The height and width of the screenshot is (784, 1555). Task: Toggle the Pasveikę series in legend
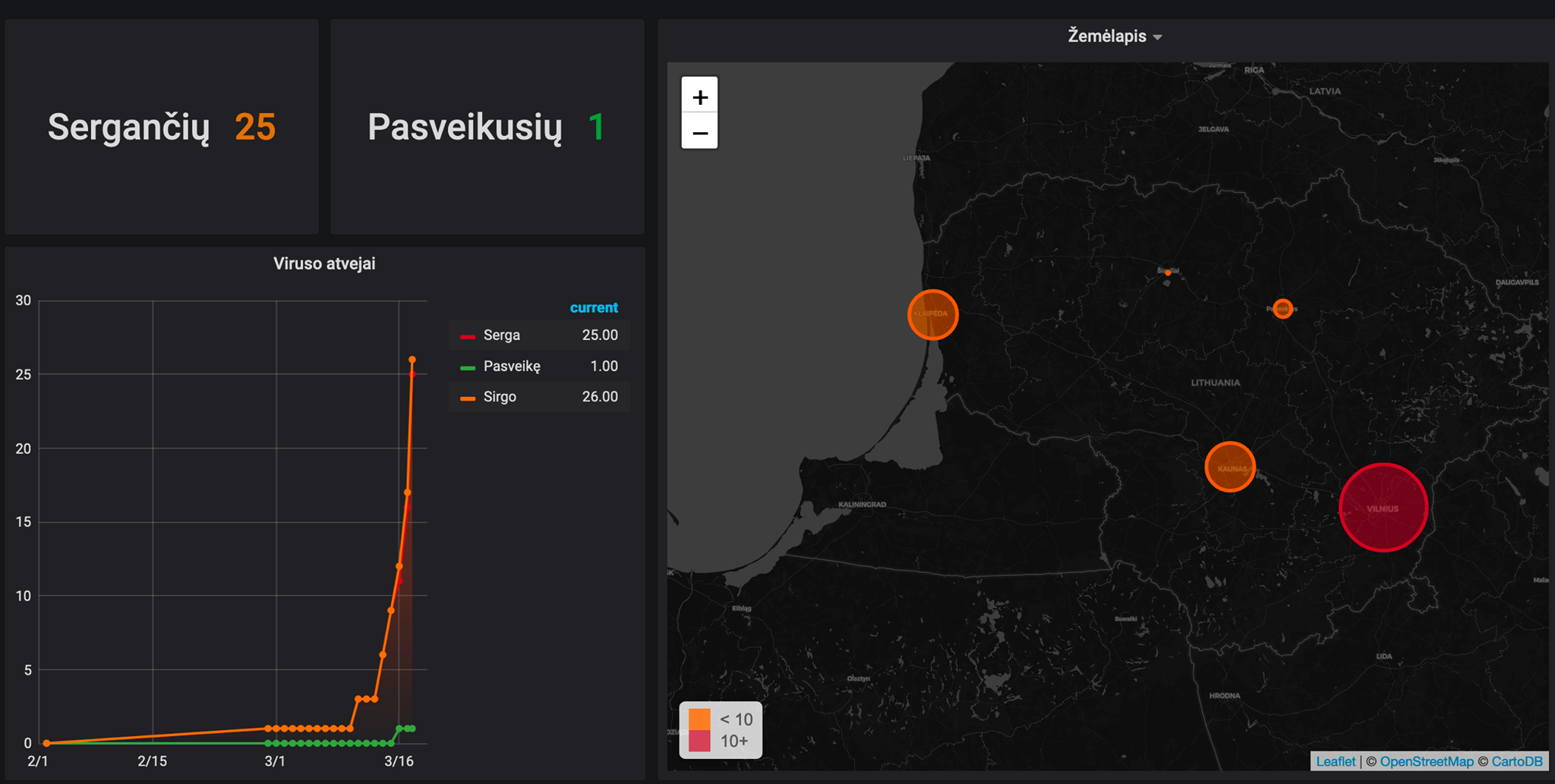[x=512, y=366]
